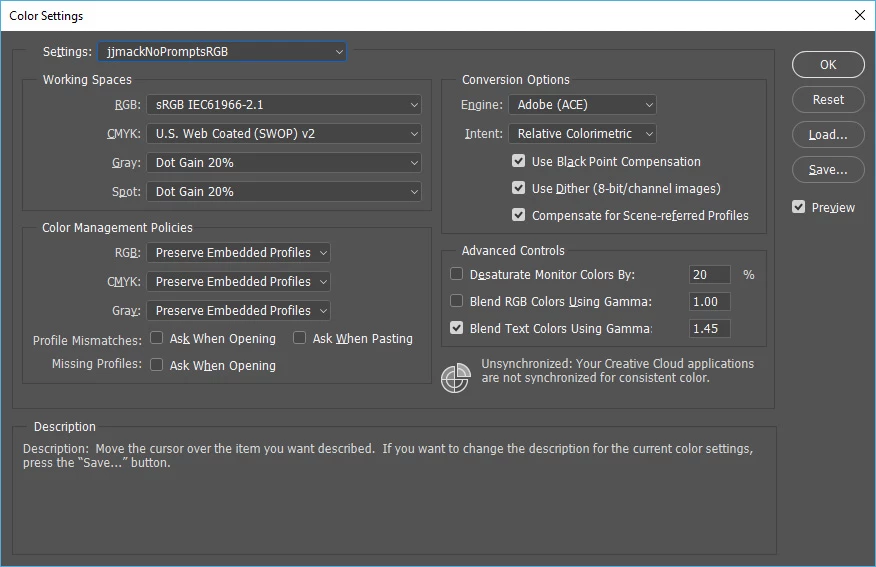876x567 pixels.
Task: Click the Reset button
Action: [828, 99]
